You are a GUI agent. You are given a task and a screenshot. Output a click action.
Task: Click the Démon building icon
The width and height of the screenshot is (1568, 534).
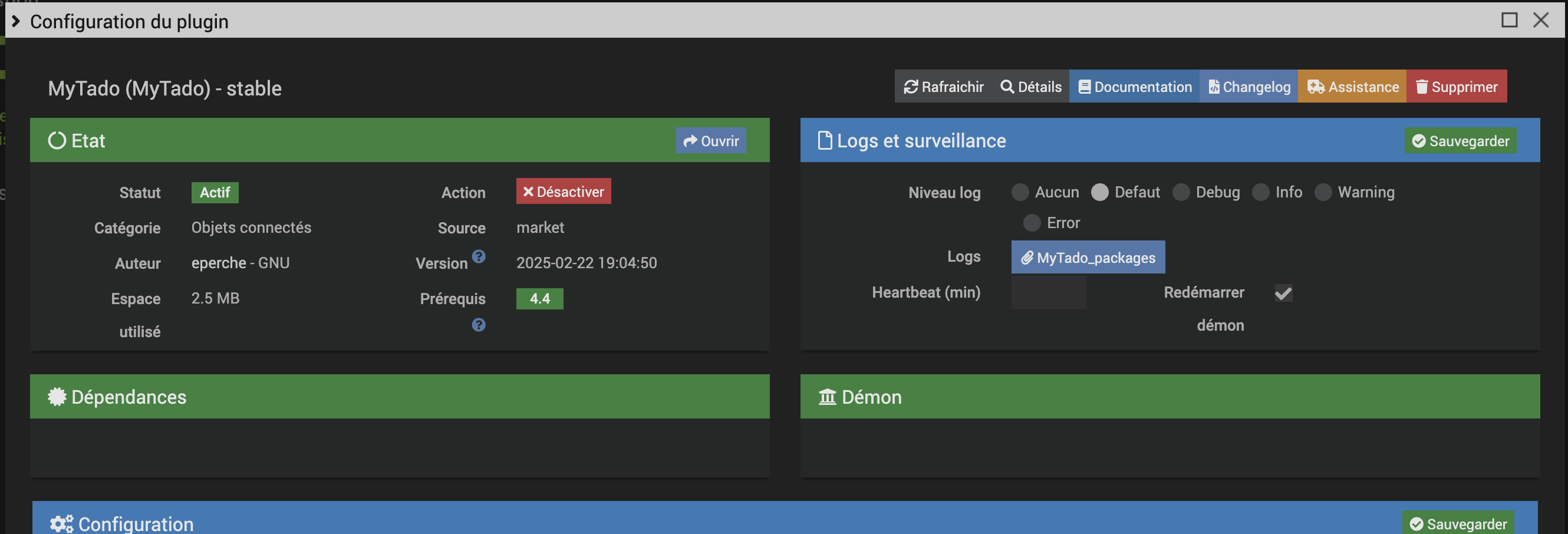(x=827, y=397)
